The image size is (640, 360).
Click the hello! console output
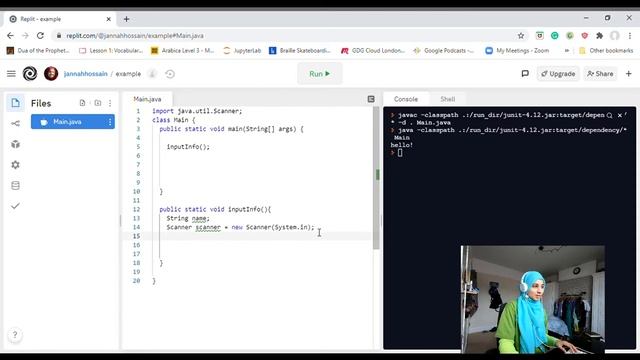click(402, 145)
